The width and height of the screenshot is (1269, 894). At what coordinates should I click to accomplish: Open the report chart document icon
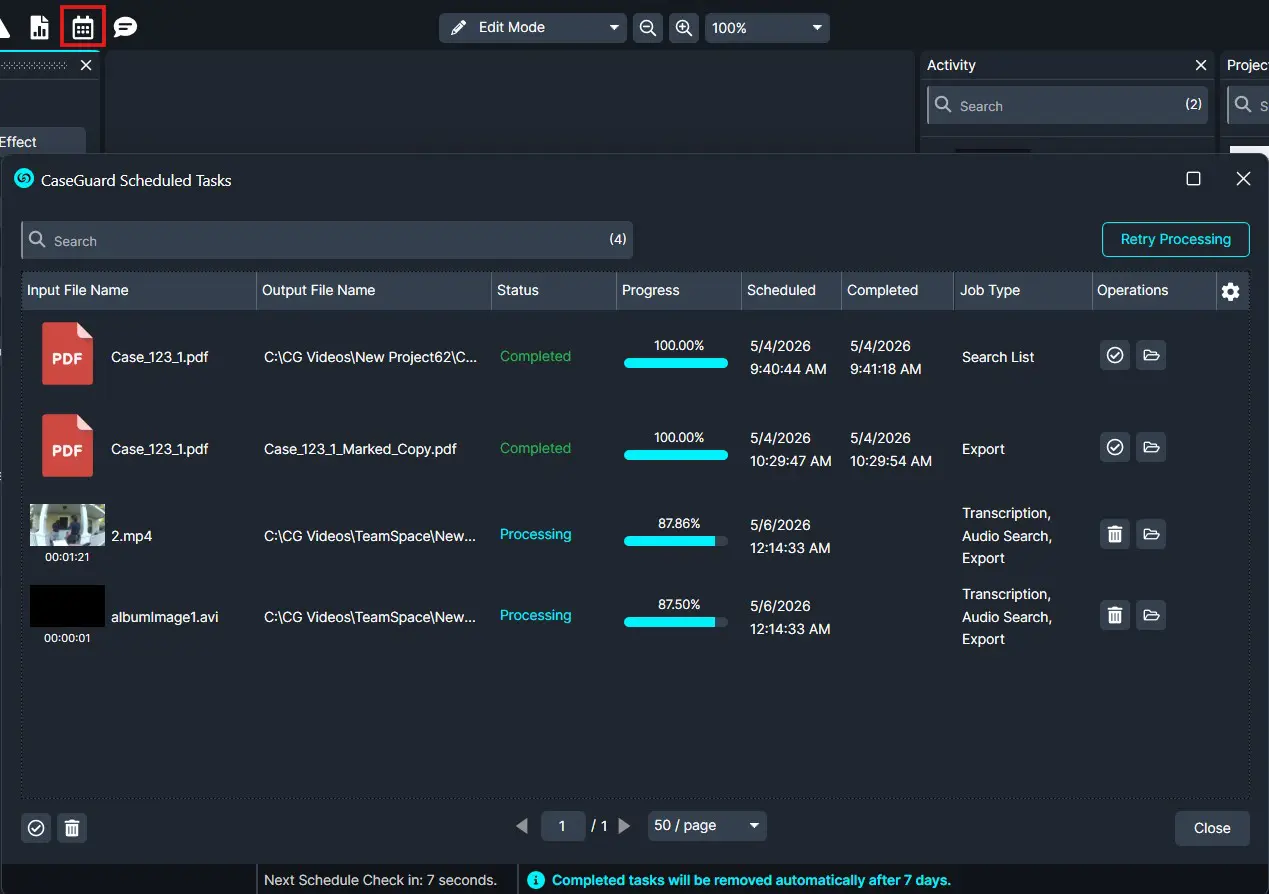click(39, 27)
